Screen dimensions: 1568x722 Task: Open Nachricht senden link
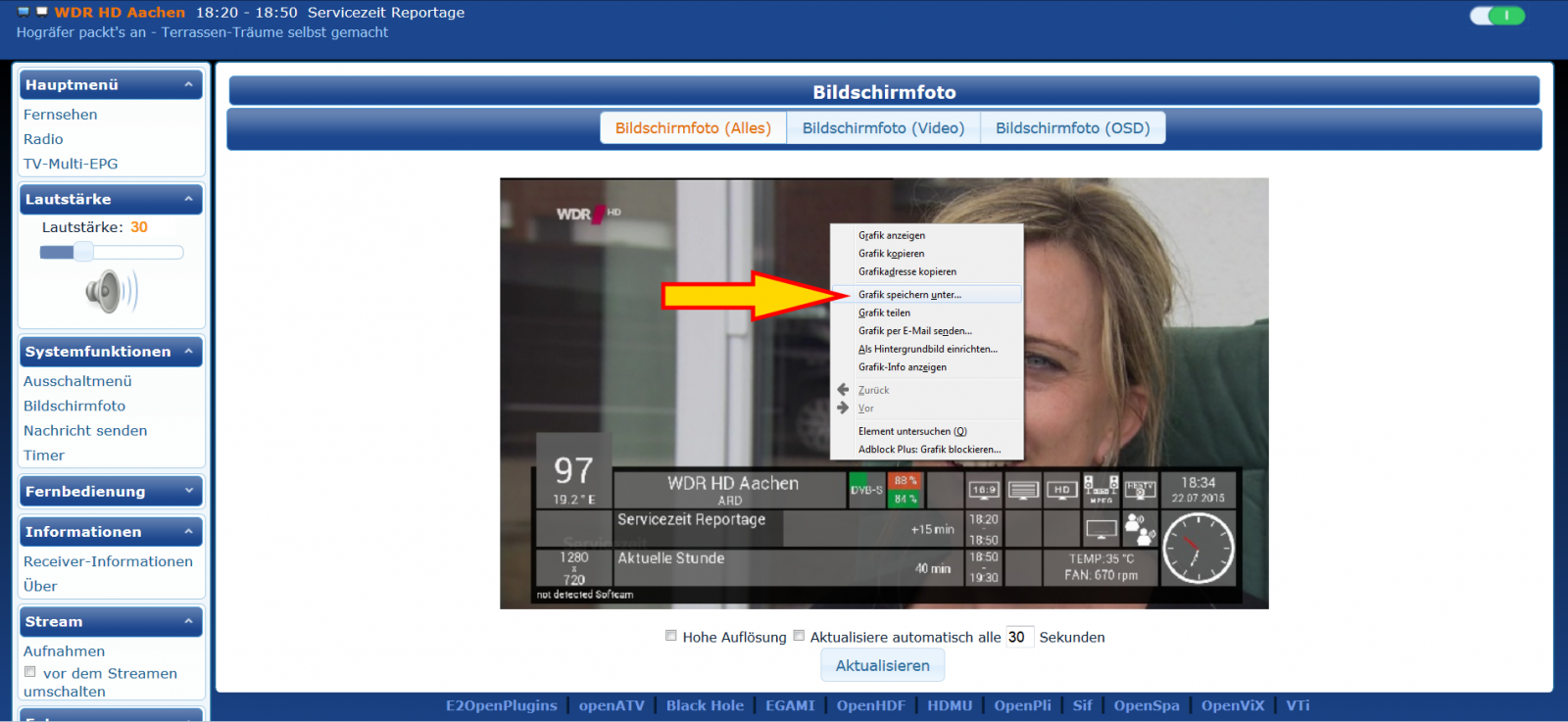[85, 430]
